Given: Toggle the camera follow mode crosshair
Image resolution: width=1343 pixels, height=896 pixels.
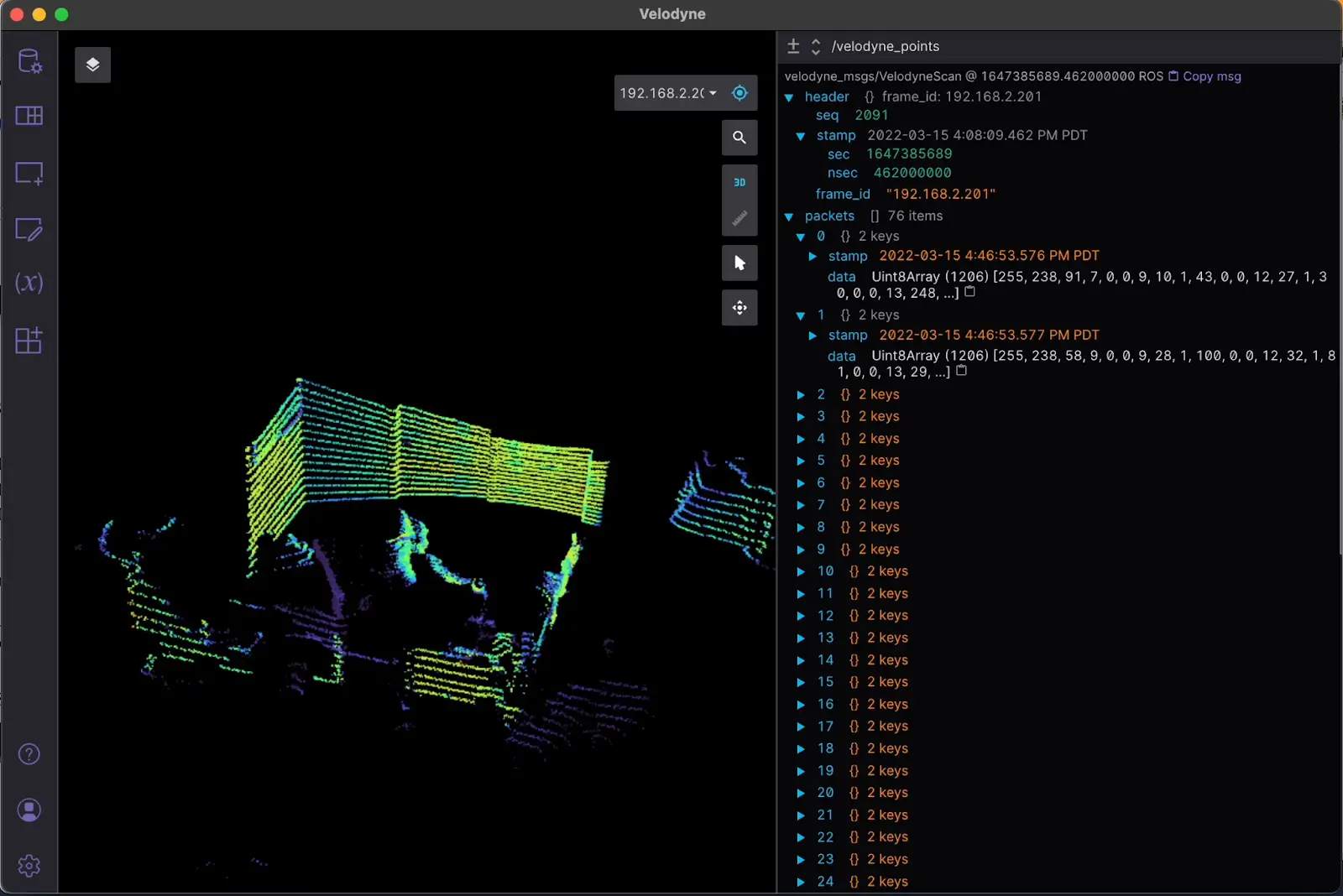Looking at the screenshot, I should (739, 93).
